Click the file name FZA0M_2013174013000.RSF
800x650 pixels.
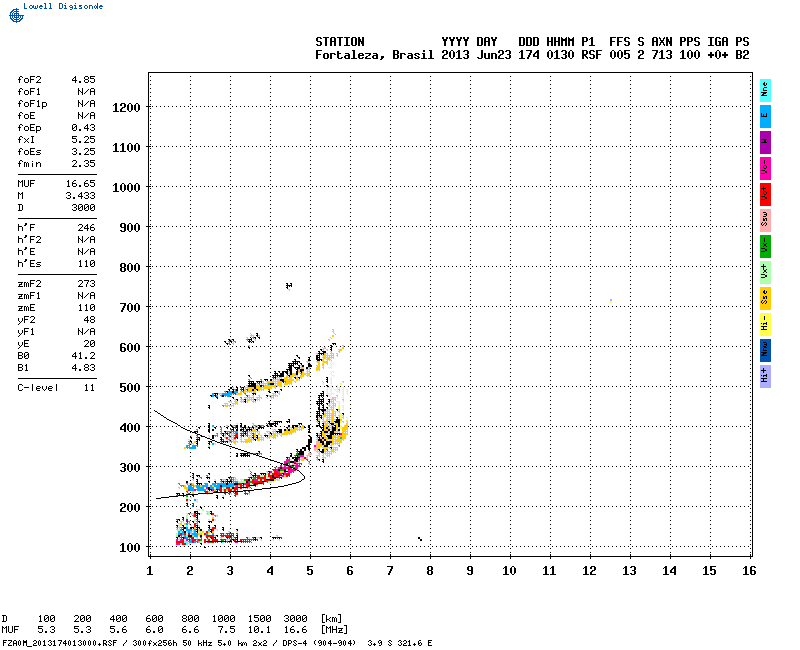coord(60,643)
